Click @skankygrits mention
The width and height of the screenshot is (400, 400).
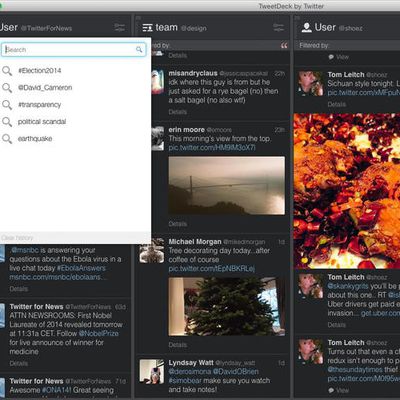348,286
